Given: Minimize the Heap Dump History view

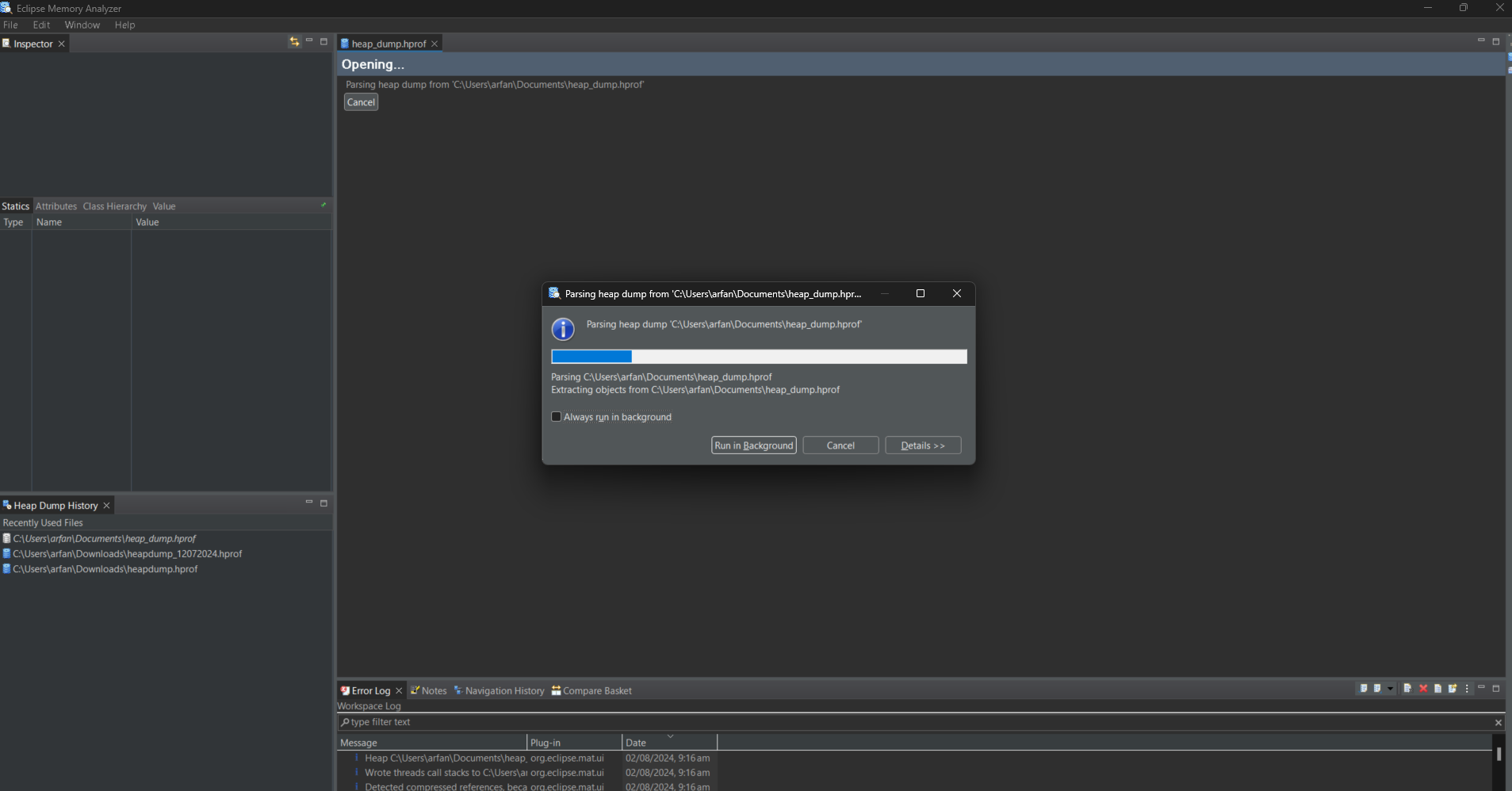Looking at the screenshot, I should click(309, 502).
